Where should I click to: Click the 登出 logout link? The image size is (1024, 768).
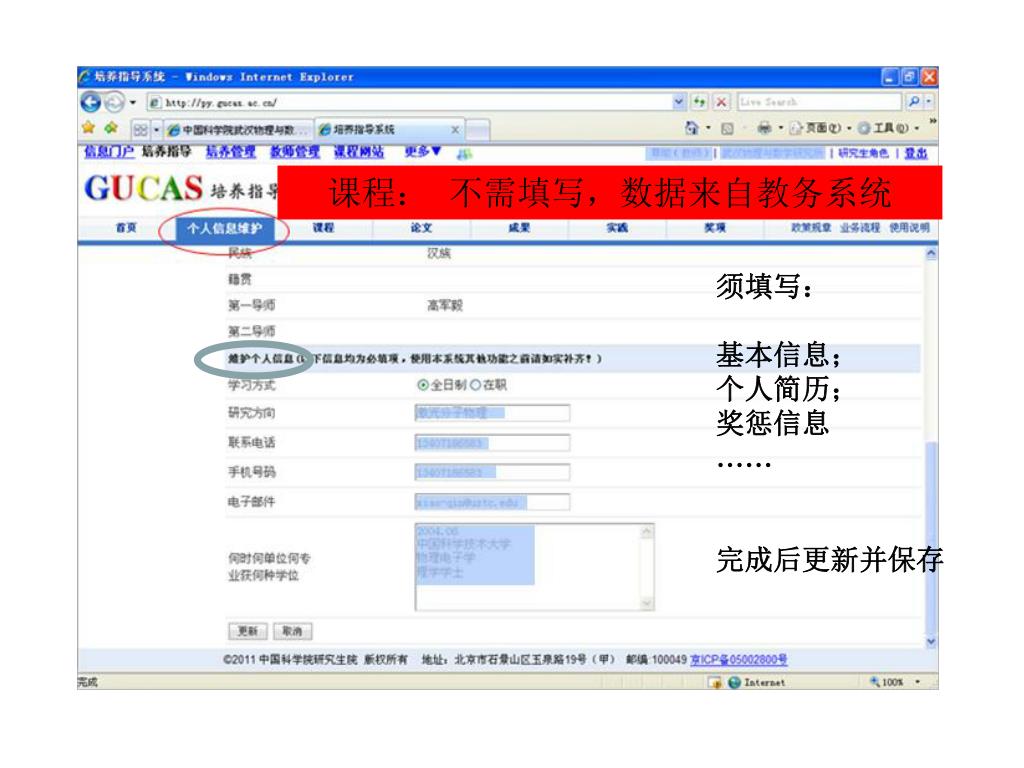coord(916,153)
